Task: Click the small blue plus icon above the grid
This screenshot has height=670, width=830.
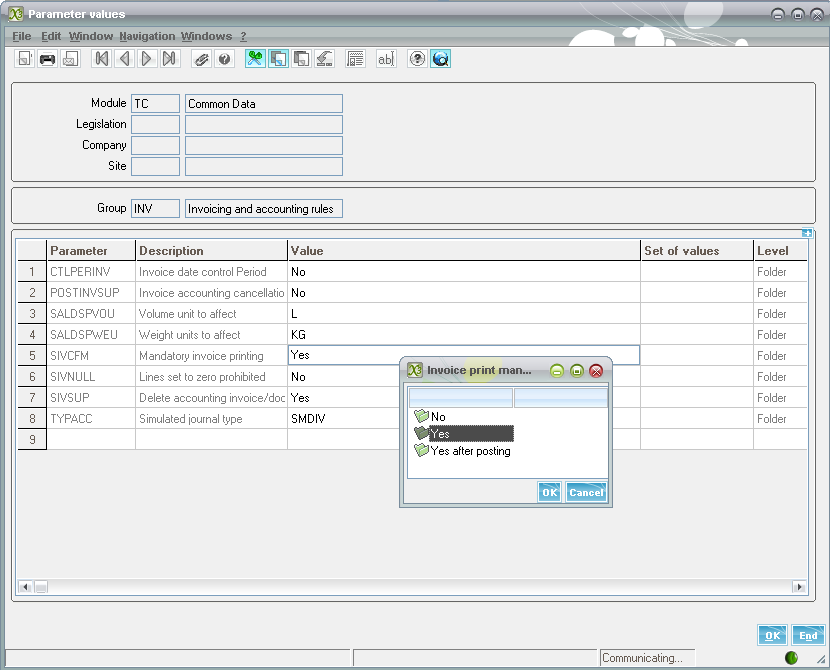Action: click(807, 233)
